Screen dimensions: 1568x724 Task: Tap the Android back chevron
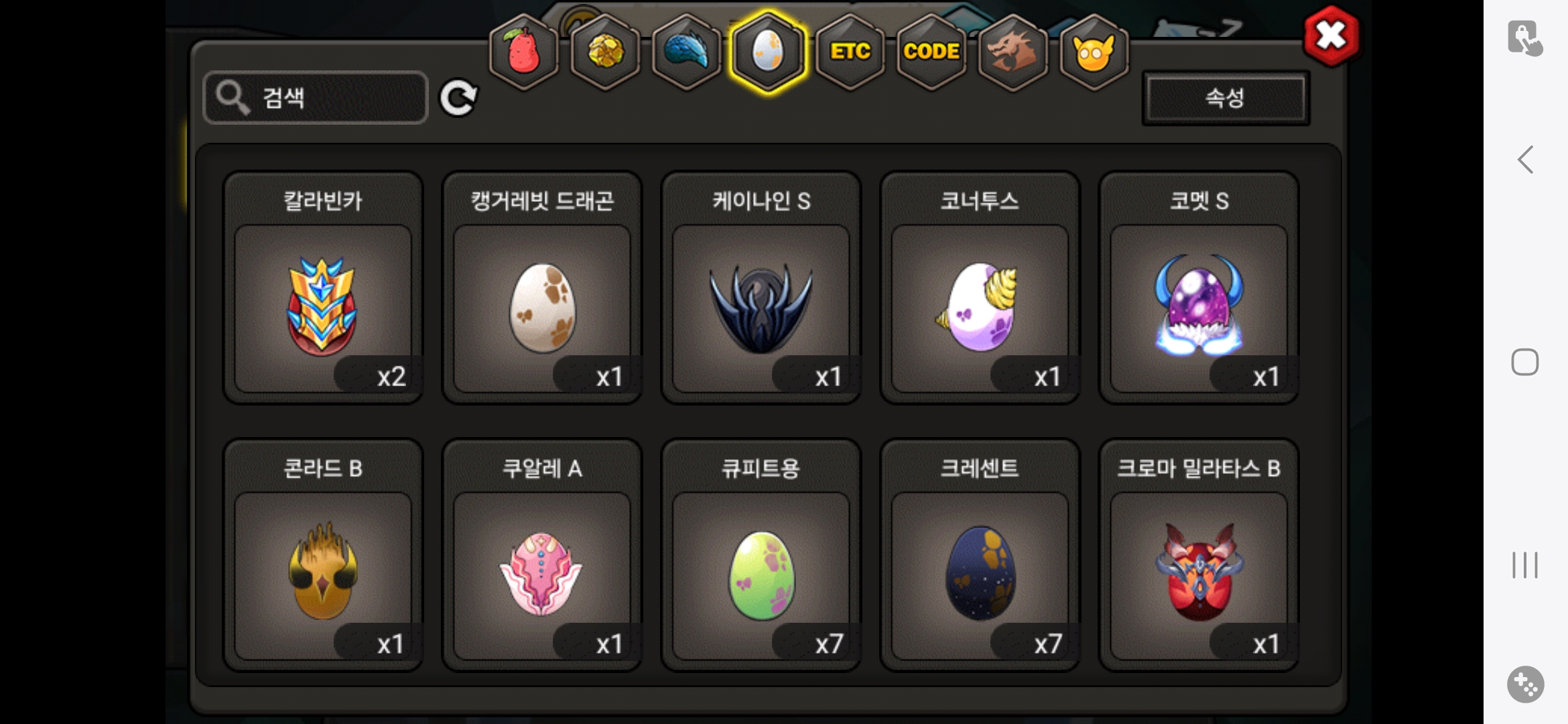point(1525,160)
